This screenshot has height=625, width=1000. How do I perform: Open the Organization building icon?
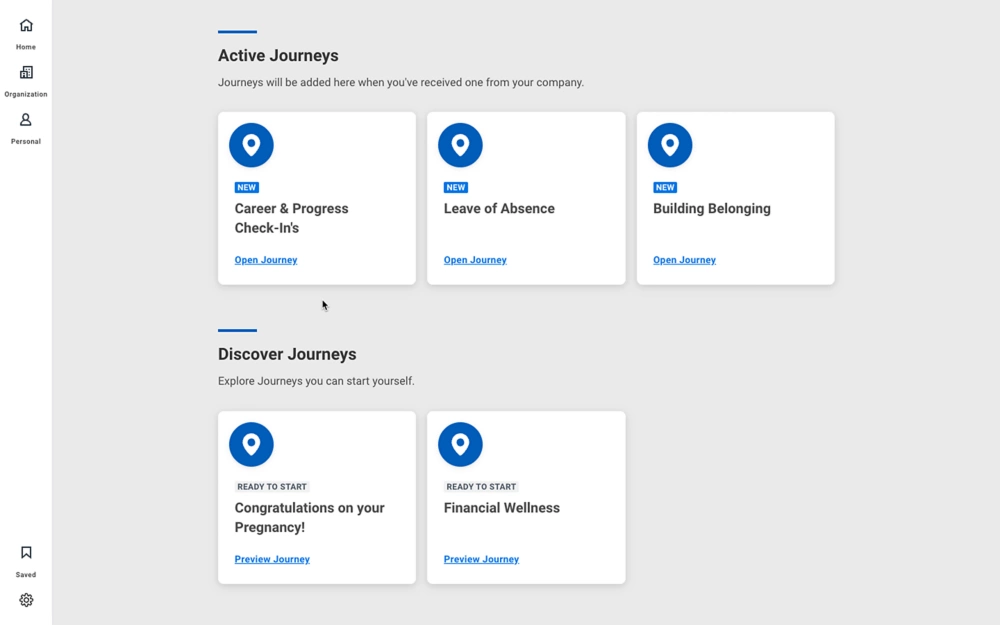26,73
